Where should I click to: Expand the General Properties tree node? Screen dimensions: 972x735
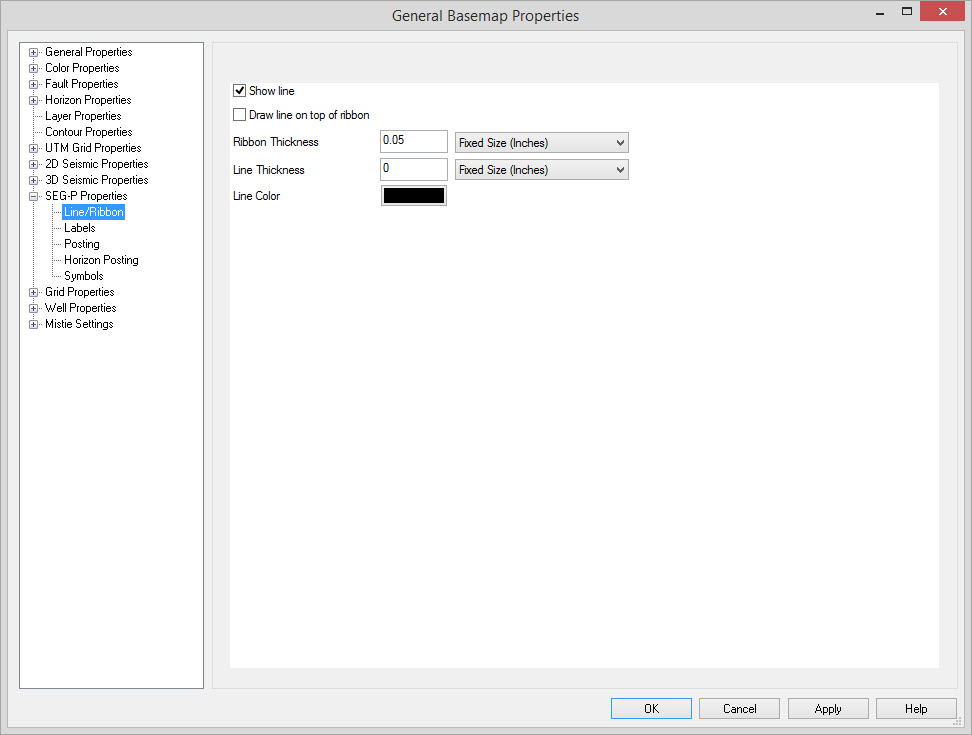[34, 52]
